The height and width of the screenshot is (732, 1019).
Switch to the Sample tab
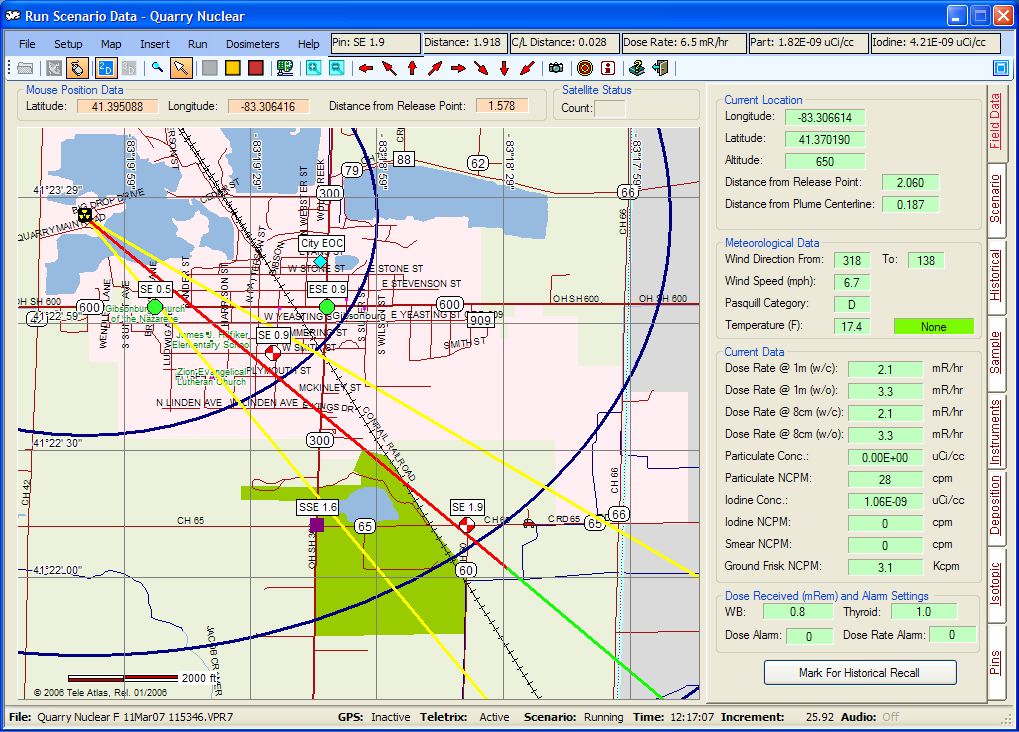click(995, 352)
